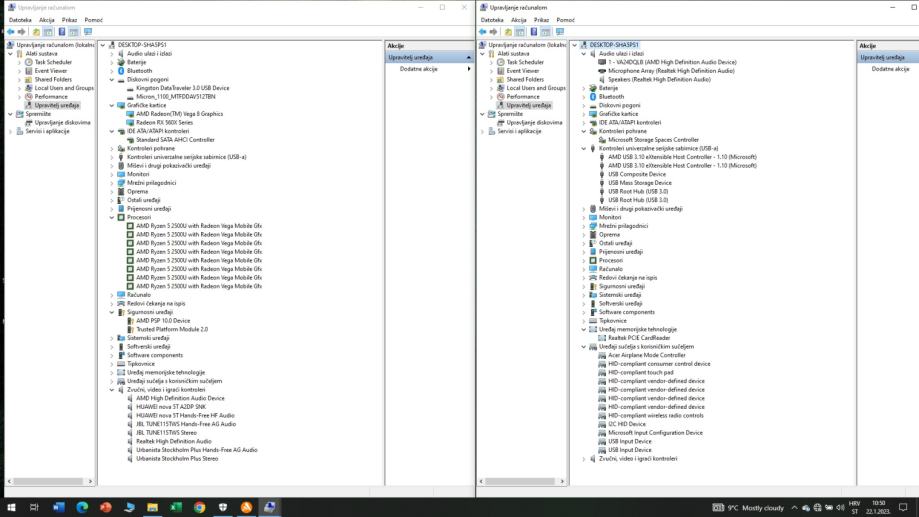The image size is (919, 517).
Task: Select the USB Mass Storage Device icon
Action: pos(602,183)
